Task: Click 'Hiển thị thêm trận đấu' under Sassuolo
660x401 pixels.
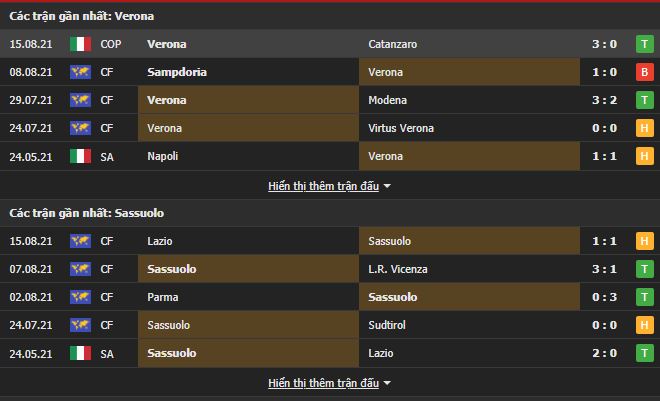Action: click(323, 383)
